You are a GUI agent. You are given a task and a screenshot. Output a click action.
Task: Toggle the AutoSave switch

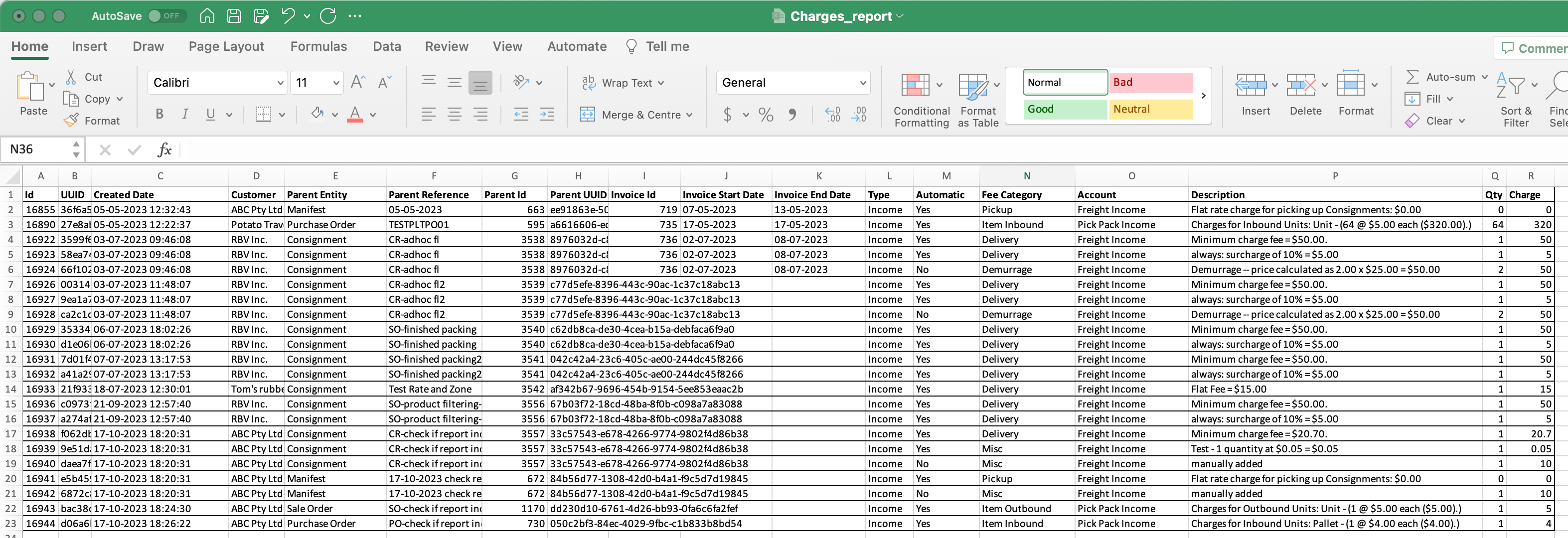coord(167,16)
